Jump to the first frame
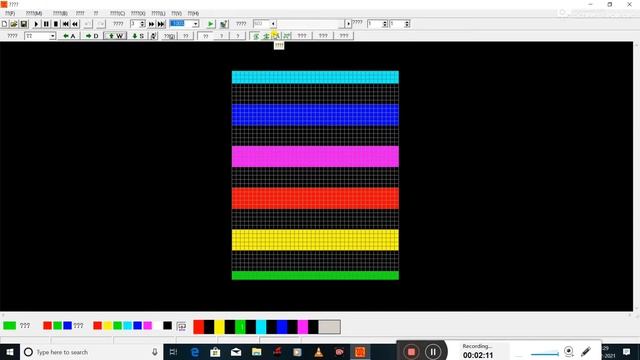Viewport: 640px width, 360px height. coord(65,24)
